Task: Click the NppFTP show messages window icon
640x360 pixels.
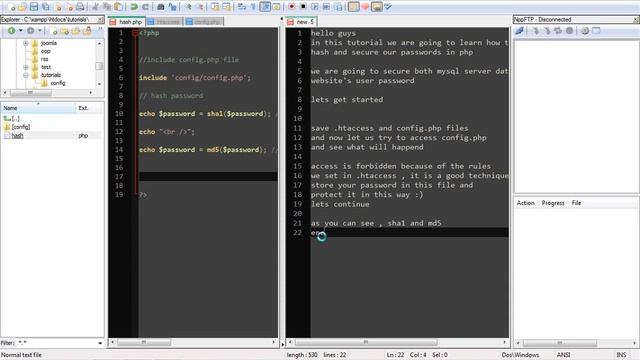Action: click(596, 31)
